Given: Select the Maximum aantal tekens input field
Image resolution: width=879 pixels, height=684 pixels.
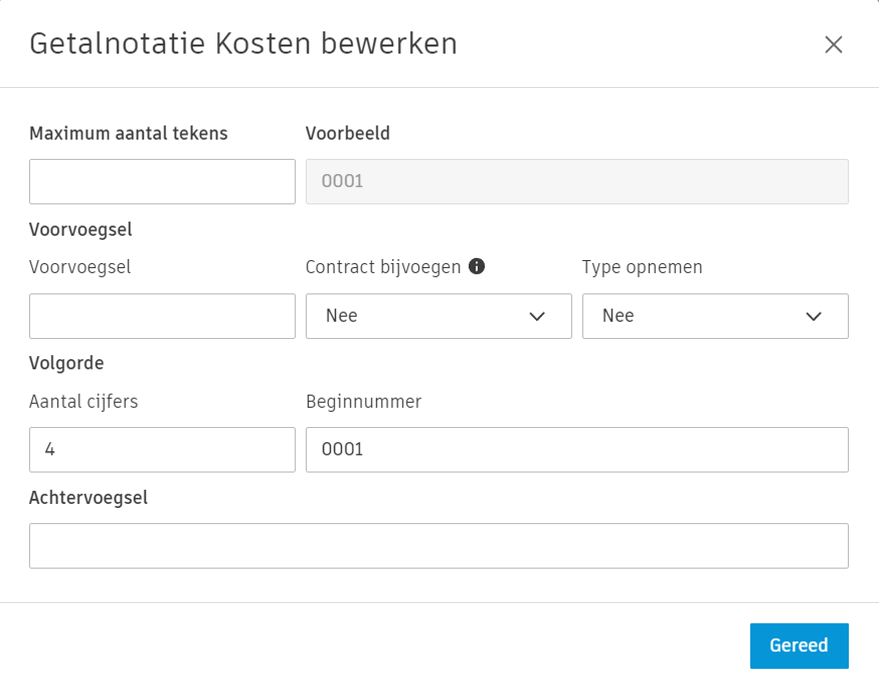Looking at the screenshot, I should (x=161, y=181).
